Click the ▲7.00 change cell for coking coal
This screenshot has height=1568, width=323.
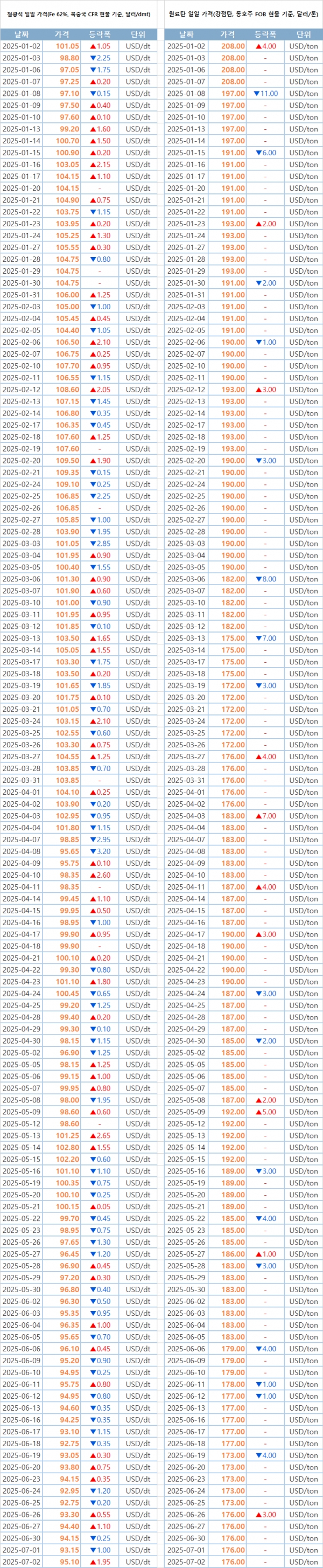click(x=265, y=816)
